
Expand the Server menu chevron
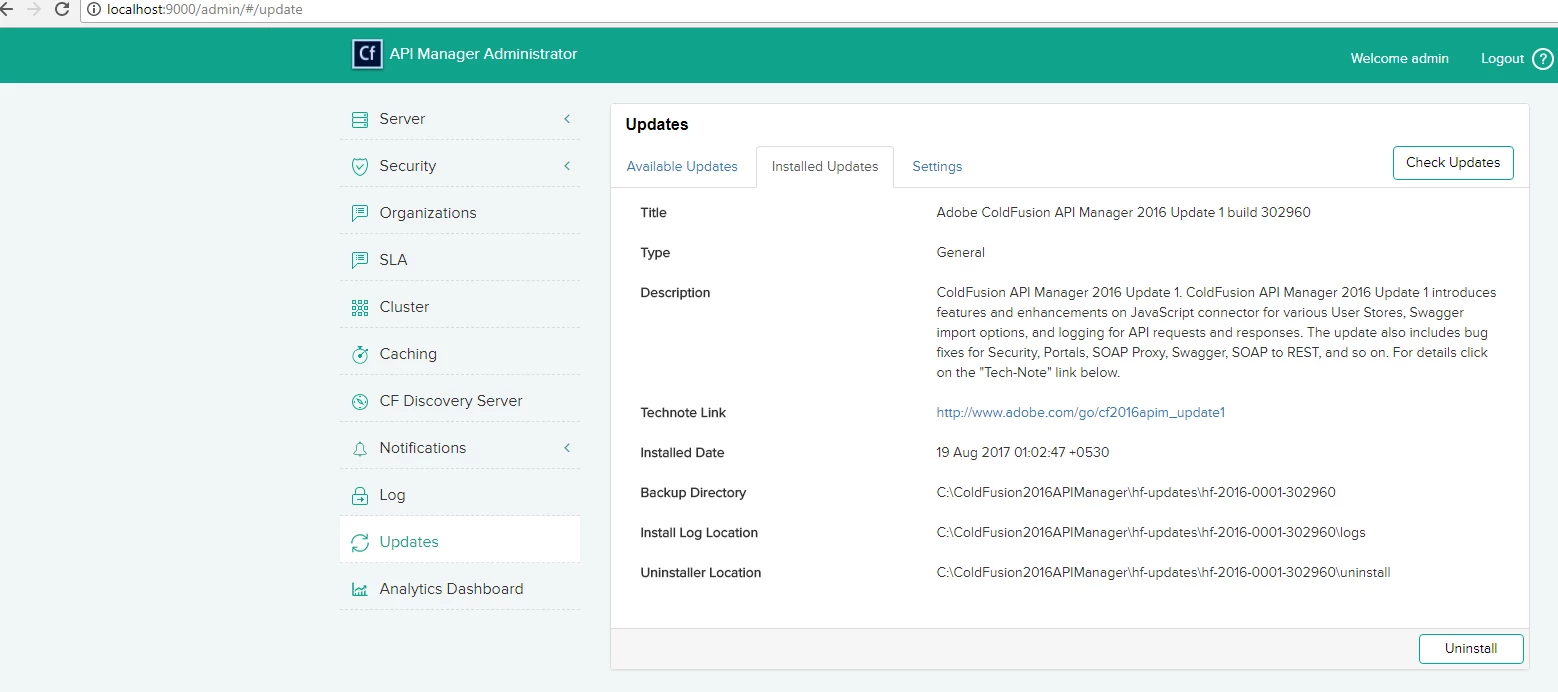(567, 119)
